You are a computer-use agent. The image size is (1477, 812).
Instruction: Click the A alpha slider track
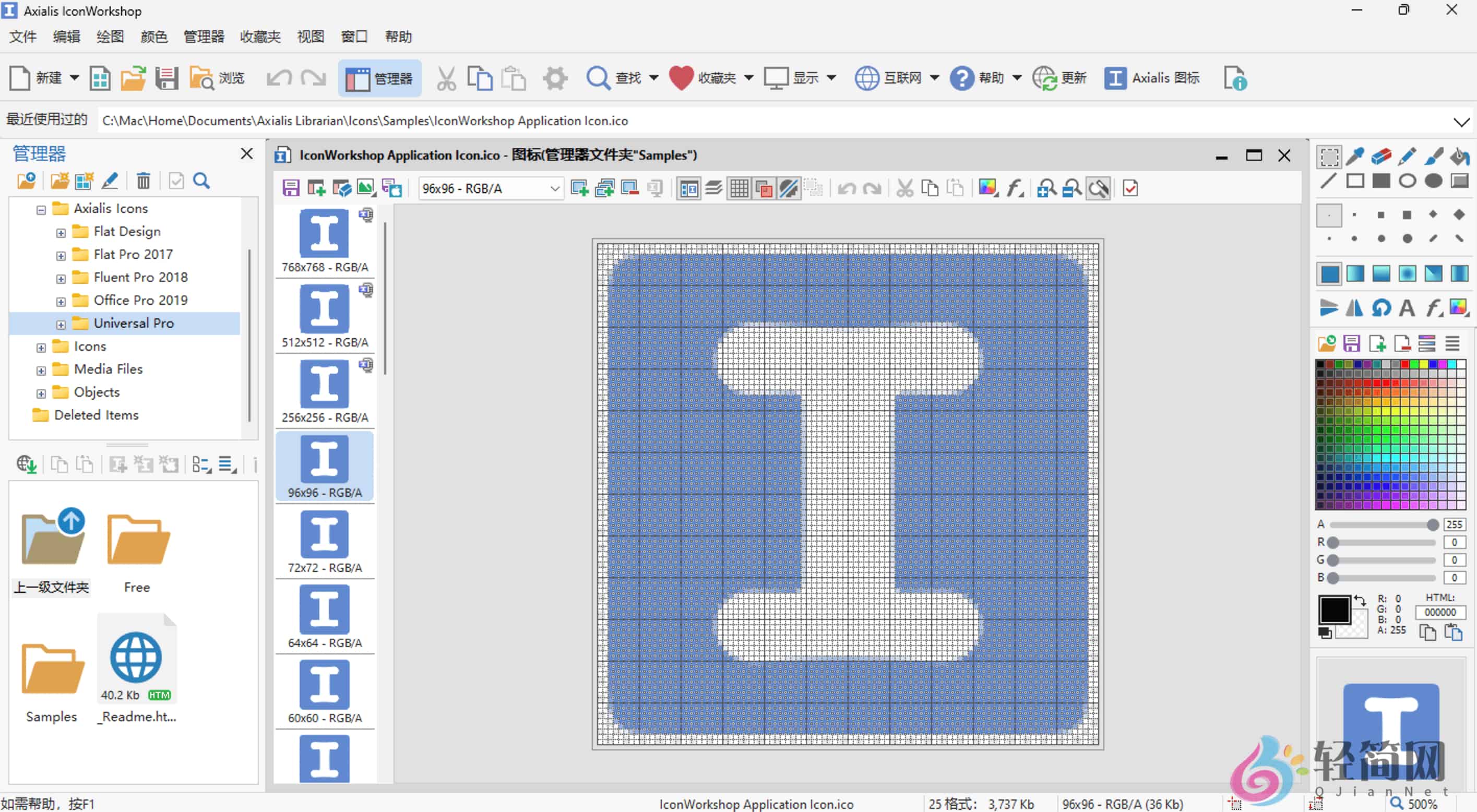coord(1382,524)
